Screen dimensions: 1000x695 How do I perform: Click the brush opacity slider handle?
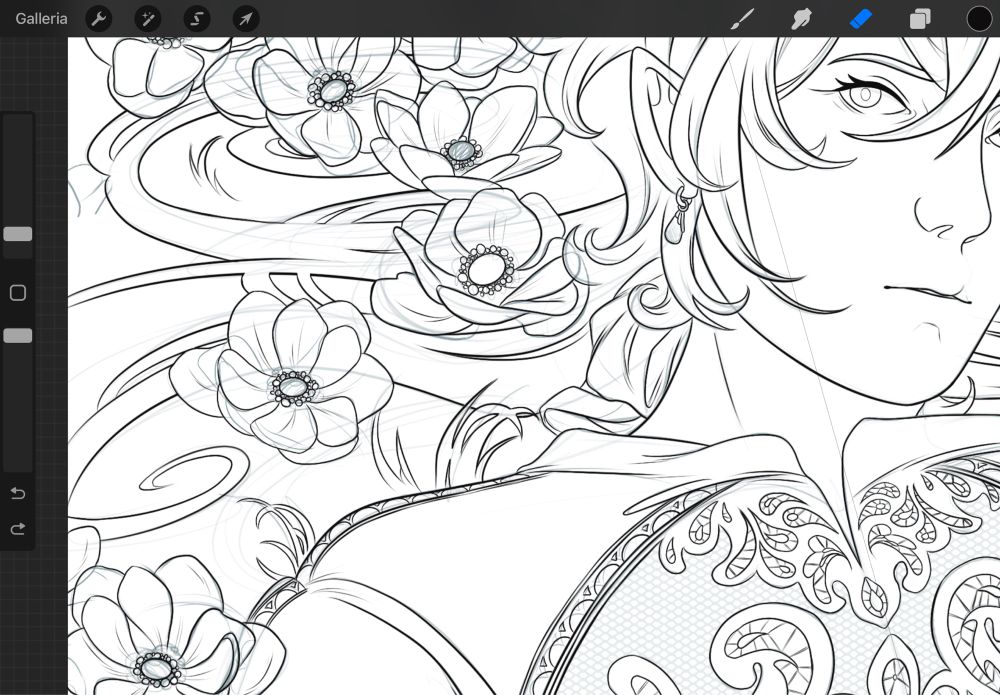pos(18,336)
